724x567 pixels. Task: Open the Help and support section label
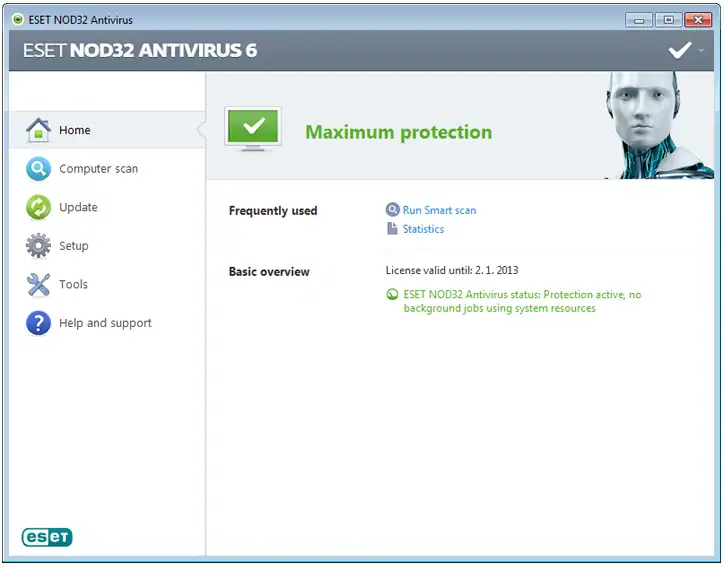click(105, 323)
